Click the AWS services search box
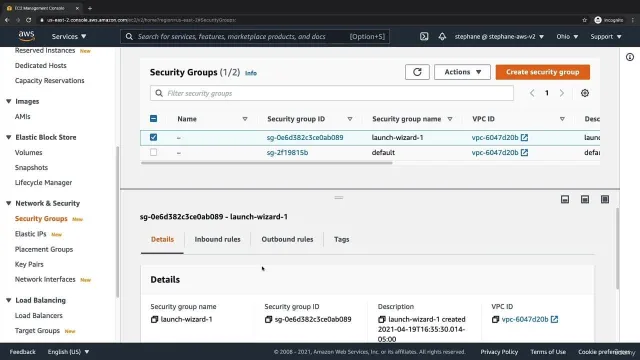This screenshot has height=360, width=640. pos(255,36)
